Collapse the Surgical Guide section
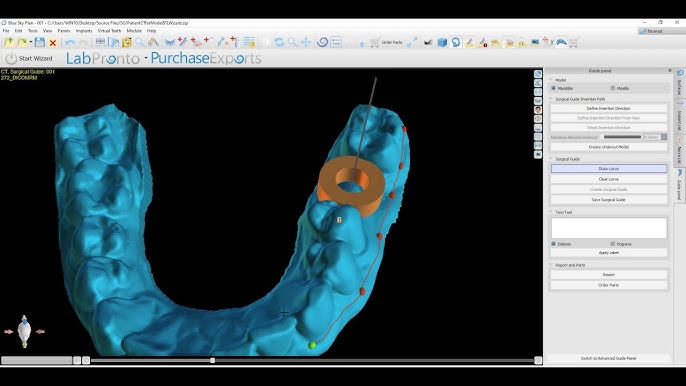The image size is (686, 386). click(551, 159)
